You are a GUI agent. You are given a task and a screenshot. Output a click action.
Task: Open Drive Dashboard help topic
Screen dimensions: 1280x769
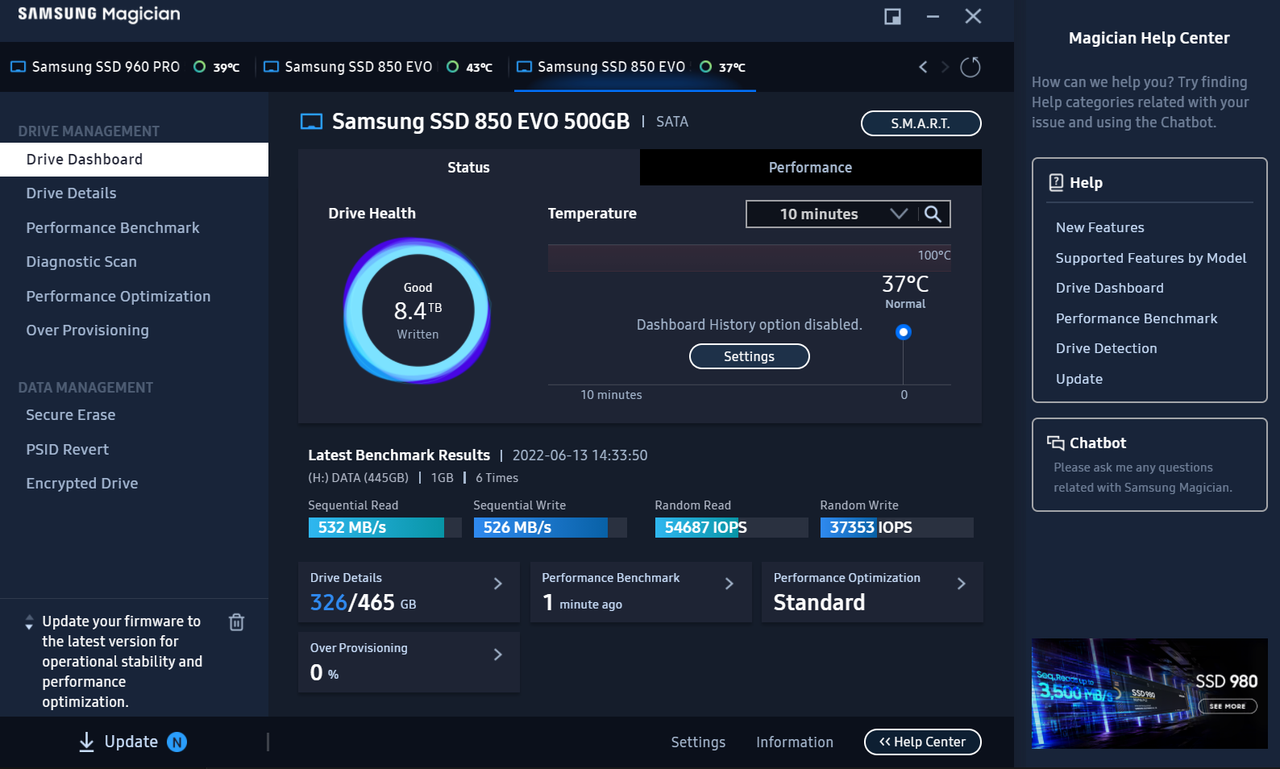1110,288
